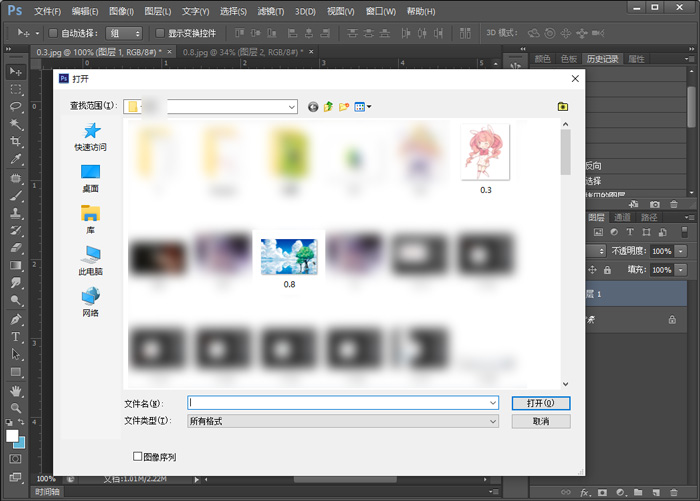The width and height of the screenshot is (700, 501).
Task: Toggle lock-all icon in Layers panel
Action: (607, 270)
